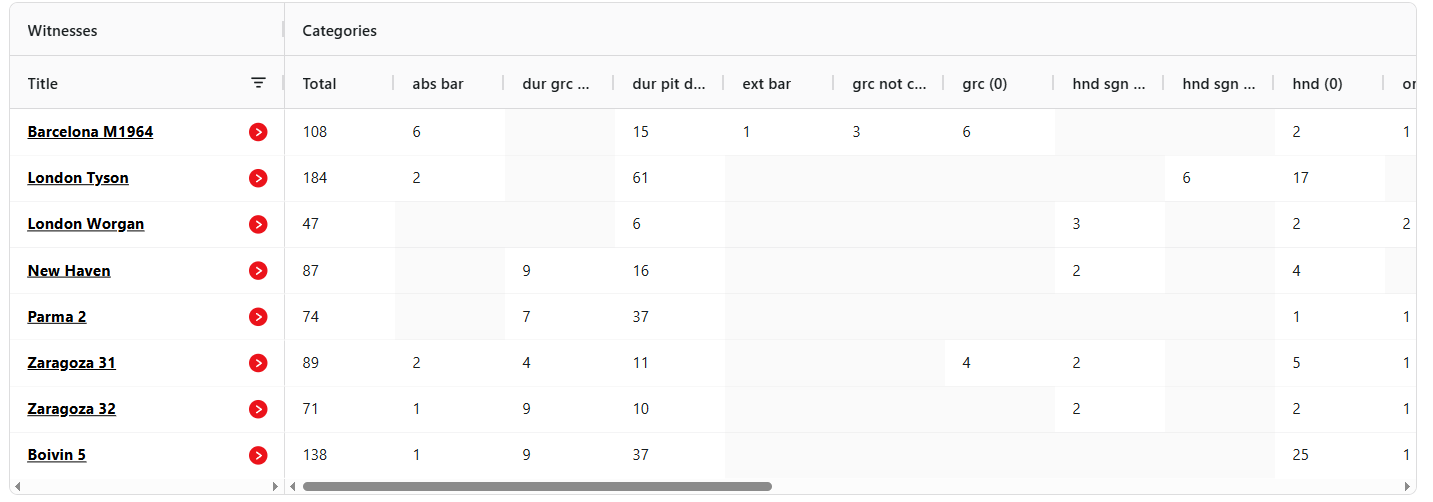Viewport: 1433px width, 502px height.
Task: Click the red arrow beside New Haven
Action: 258,271
